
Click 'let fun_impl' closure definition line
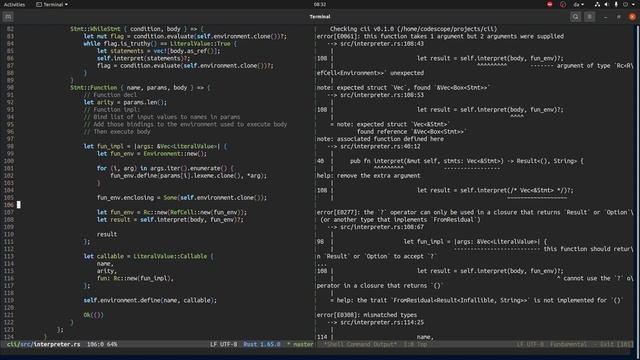[155, 147]
